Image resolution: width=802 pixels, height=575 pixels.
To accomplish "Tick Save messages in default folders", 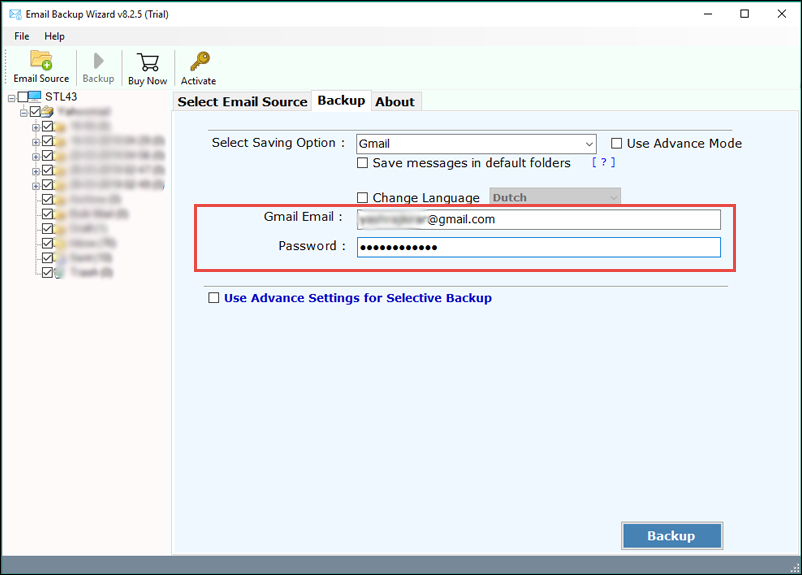I will point(363,163).
